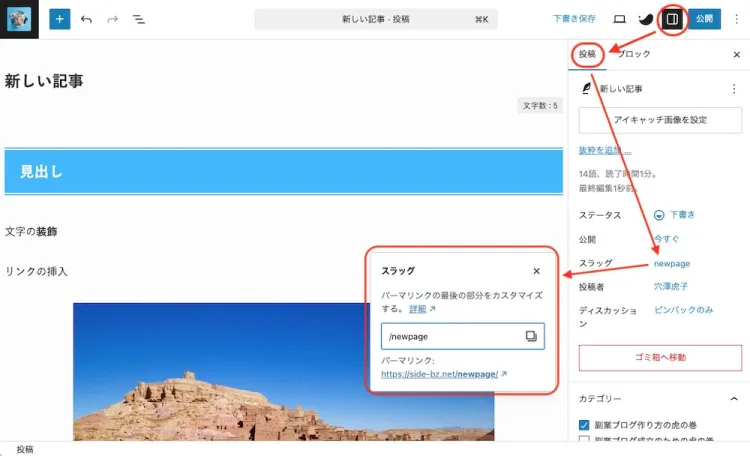
Task: Collapse the カテゴリー panel
Action: [734, 399]
